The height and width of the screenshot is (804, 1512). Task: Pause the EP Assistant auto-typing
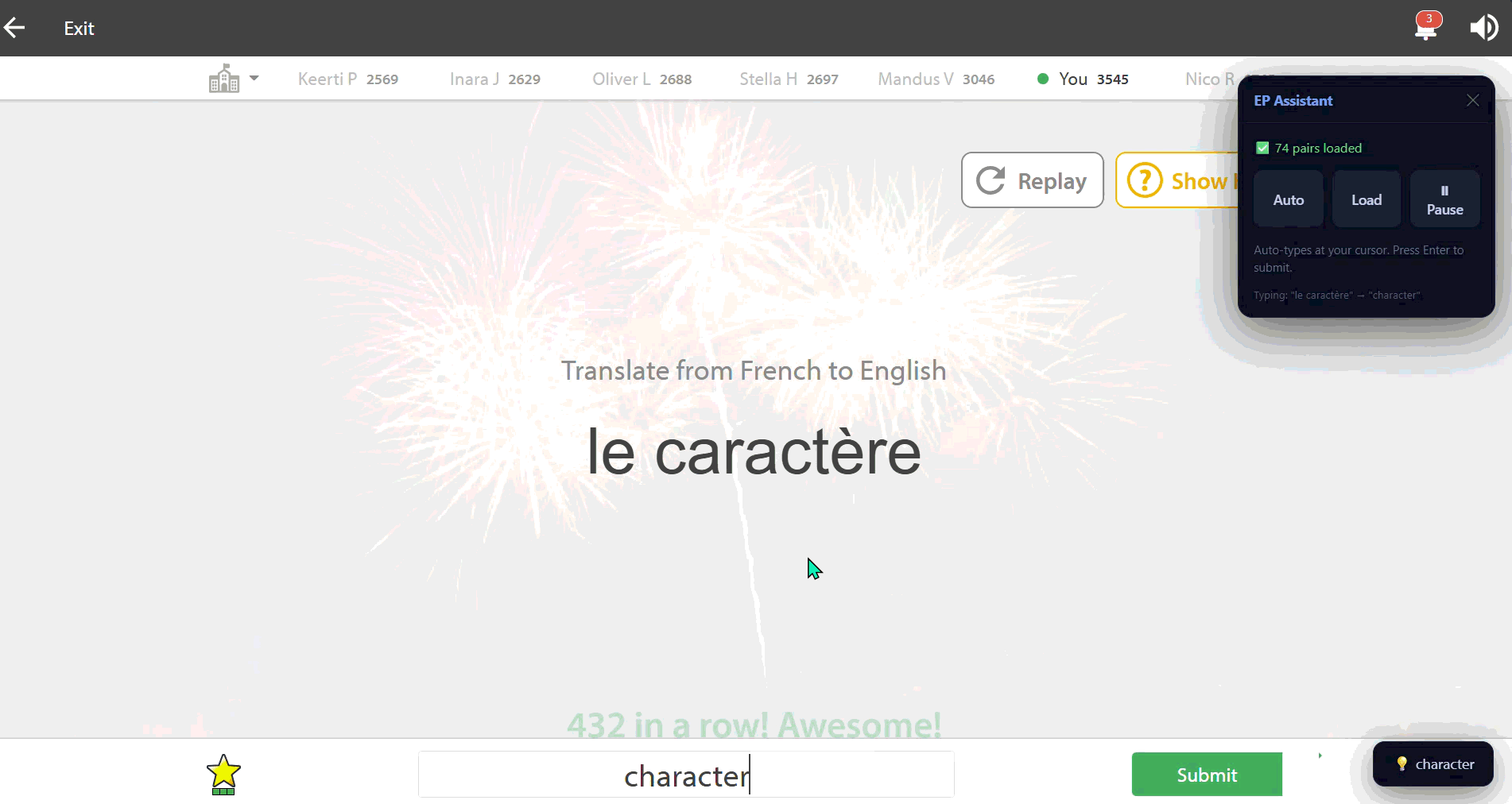[1444, 199]
